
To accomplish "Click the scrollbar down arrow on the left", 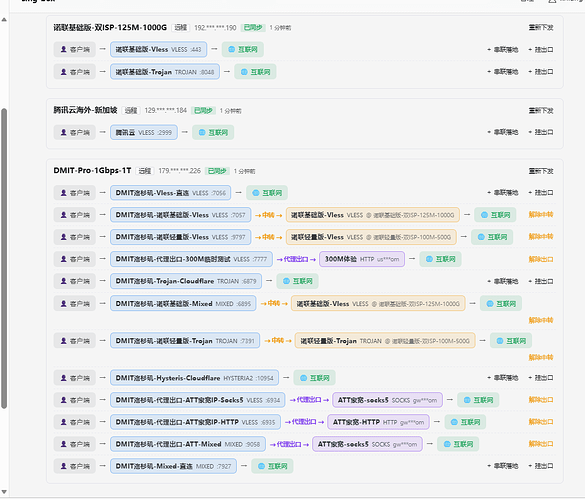I will click(4, 492).
